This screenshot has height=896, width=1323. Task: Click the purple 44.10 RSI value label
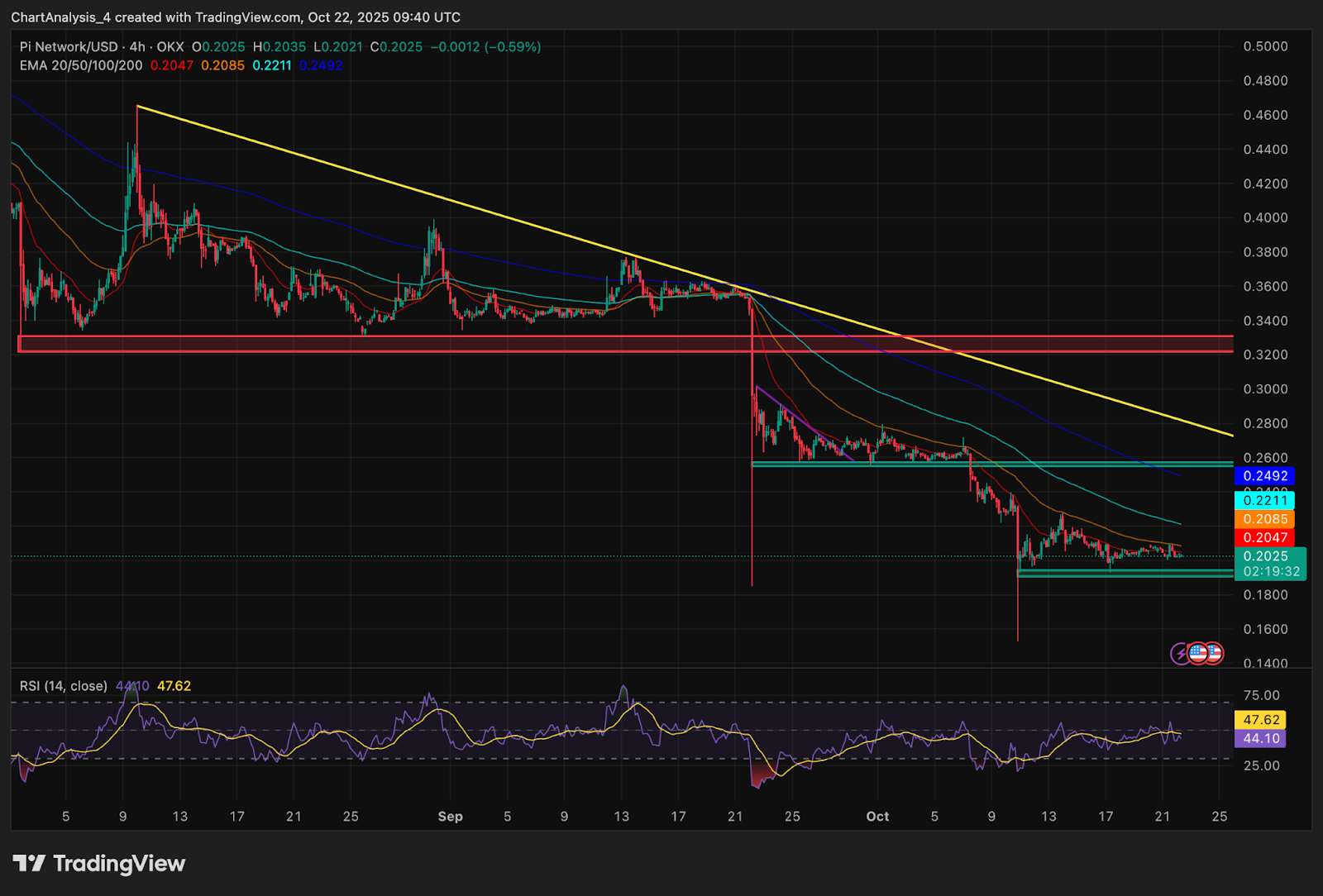click(1261, 738)
